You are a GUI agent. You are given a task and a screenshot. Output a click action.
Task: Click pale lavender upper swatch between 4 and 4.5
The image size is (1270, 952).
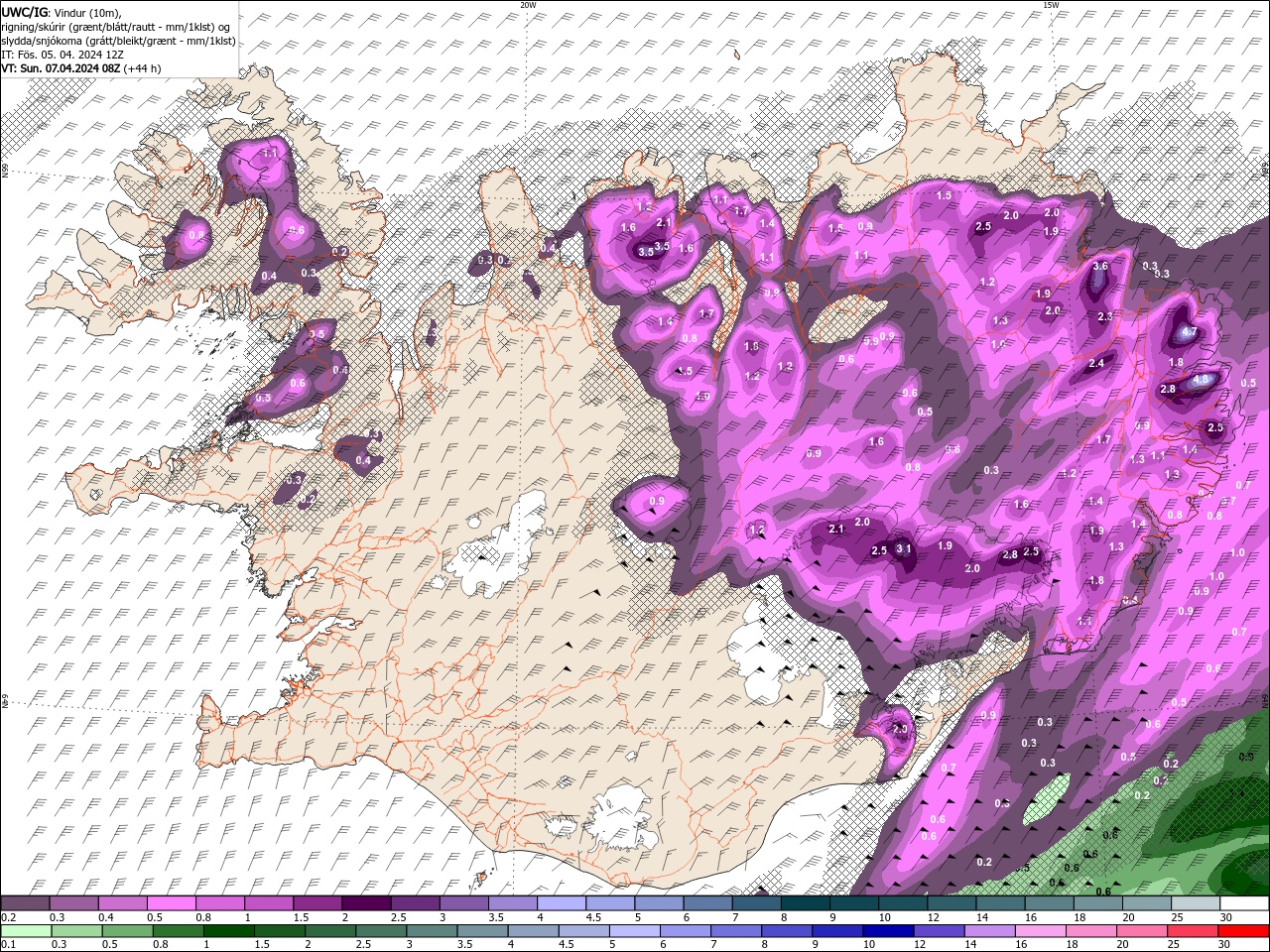point(561,903)
